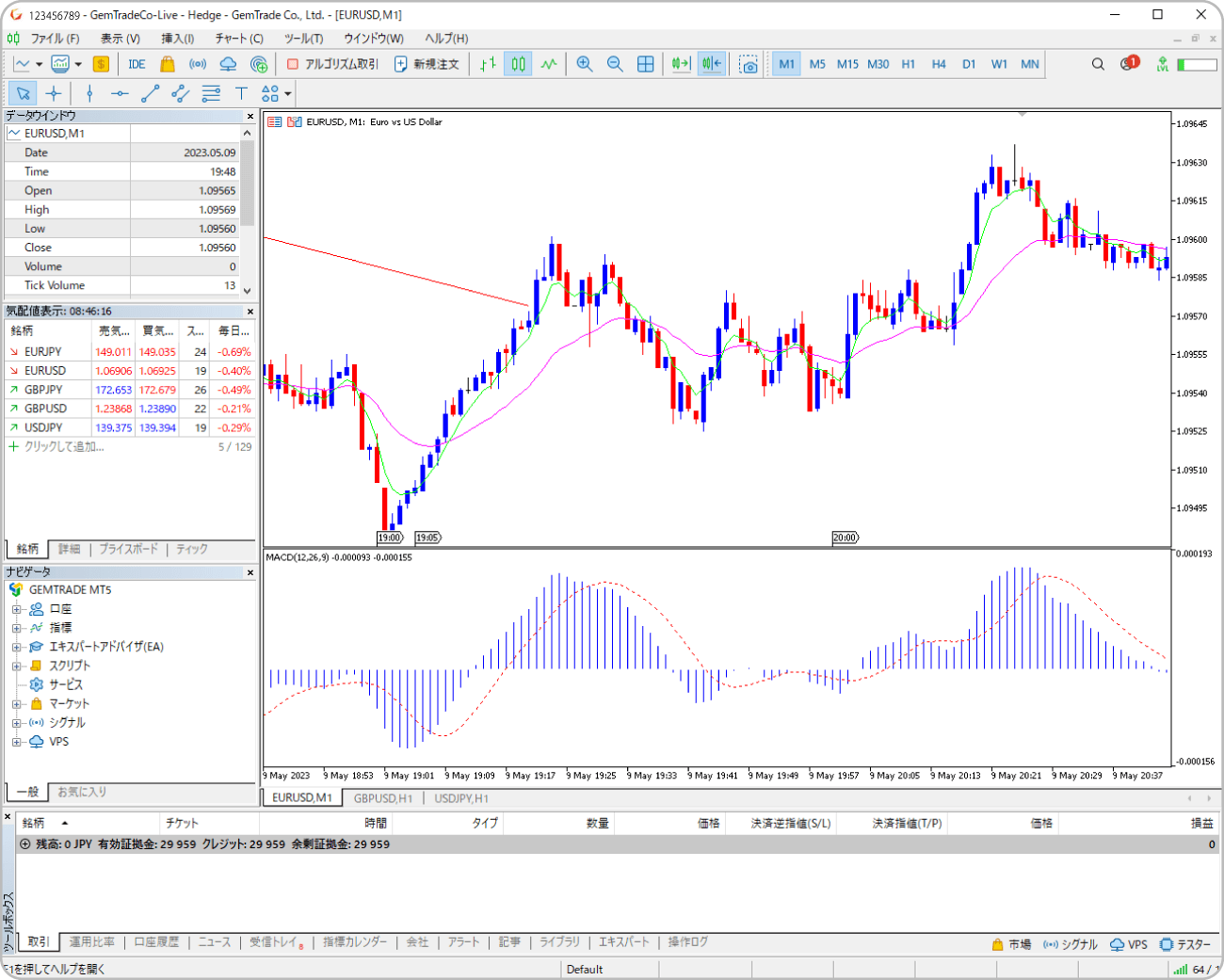Open the VPS cloud icon in toolbar
Image resolution: width=1224 pixels, height=980 pixels.
(x=228, y=64)
